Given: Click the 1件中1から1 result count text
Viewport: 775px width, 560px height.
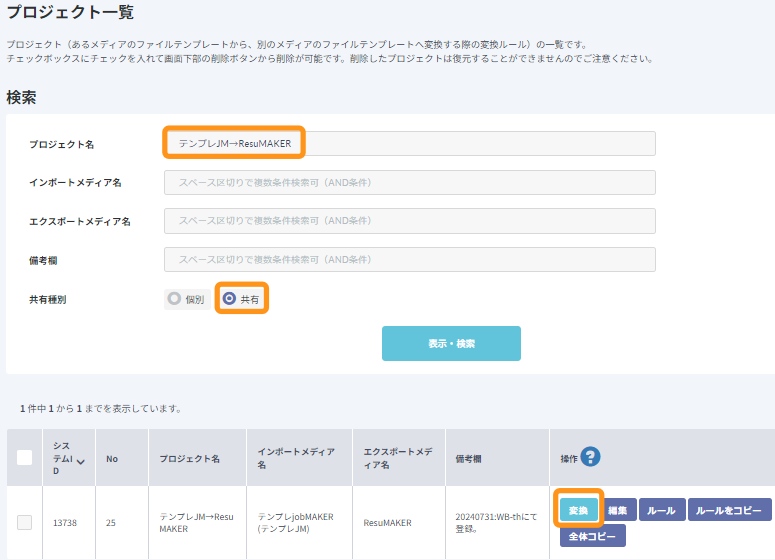Looking at the screenshot, I should pos(101,408).
